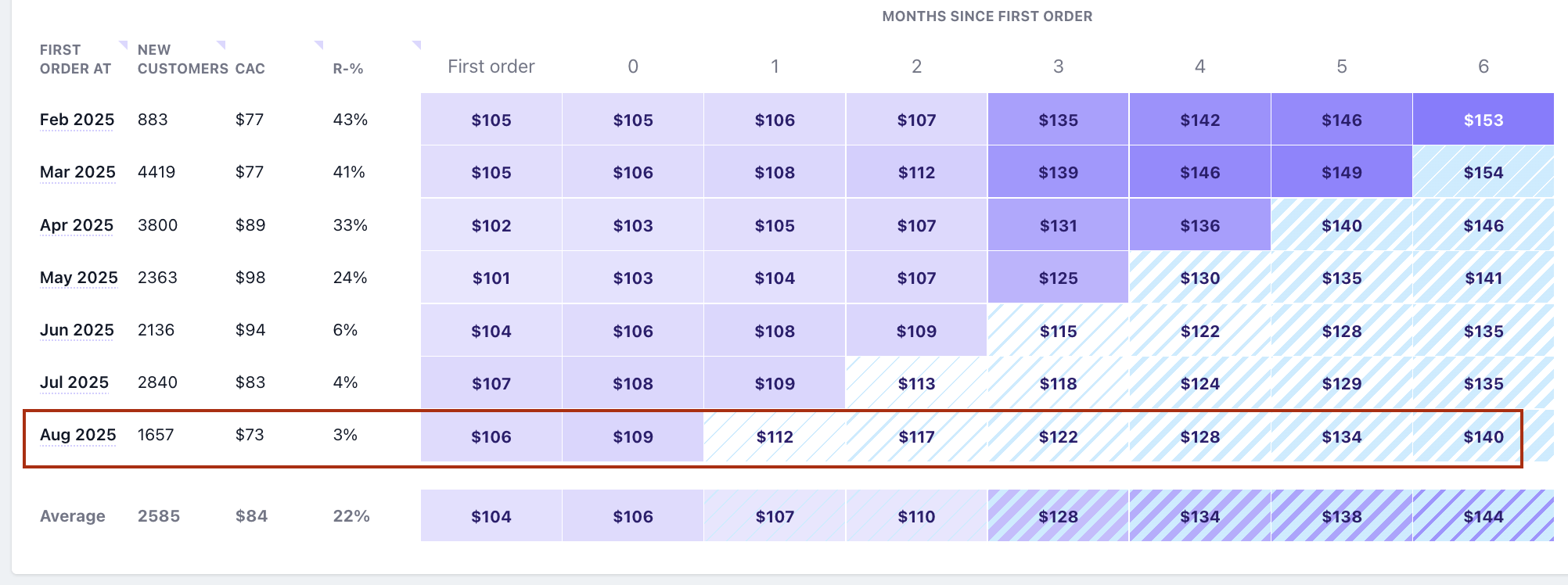Select the Apr 2025 cohort row label
Image resolution: width=1568 pixels, height=585 pixels.
click(x=77, y=225)
